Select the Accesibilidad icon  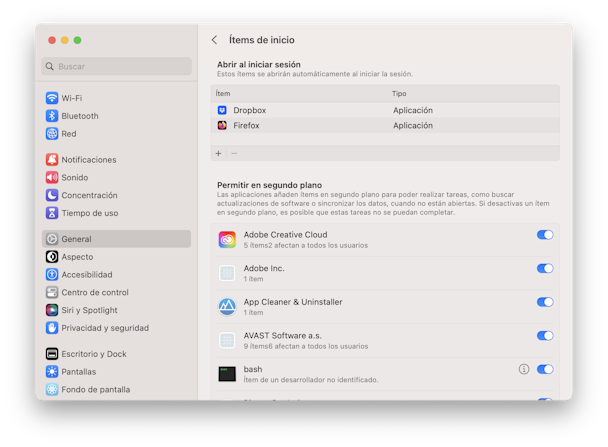pos(52,274)
